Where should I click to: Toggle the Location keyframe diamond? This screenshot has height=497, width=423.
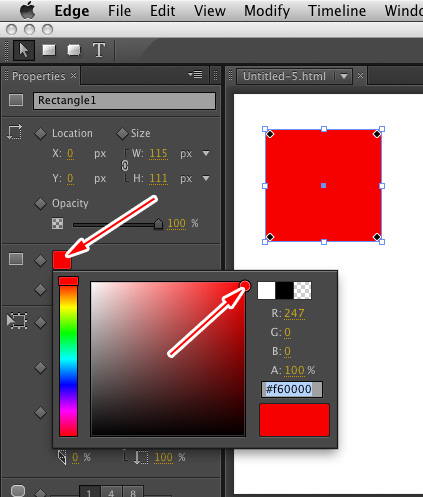coord(40,134)
